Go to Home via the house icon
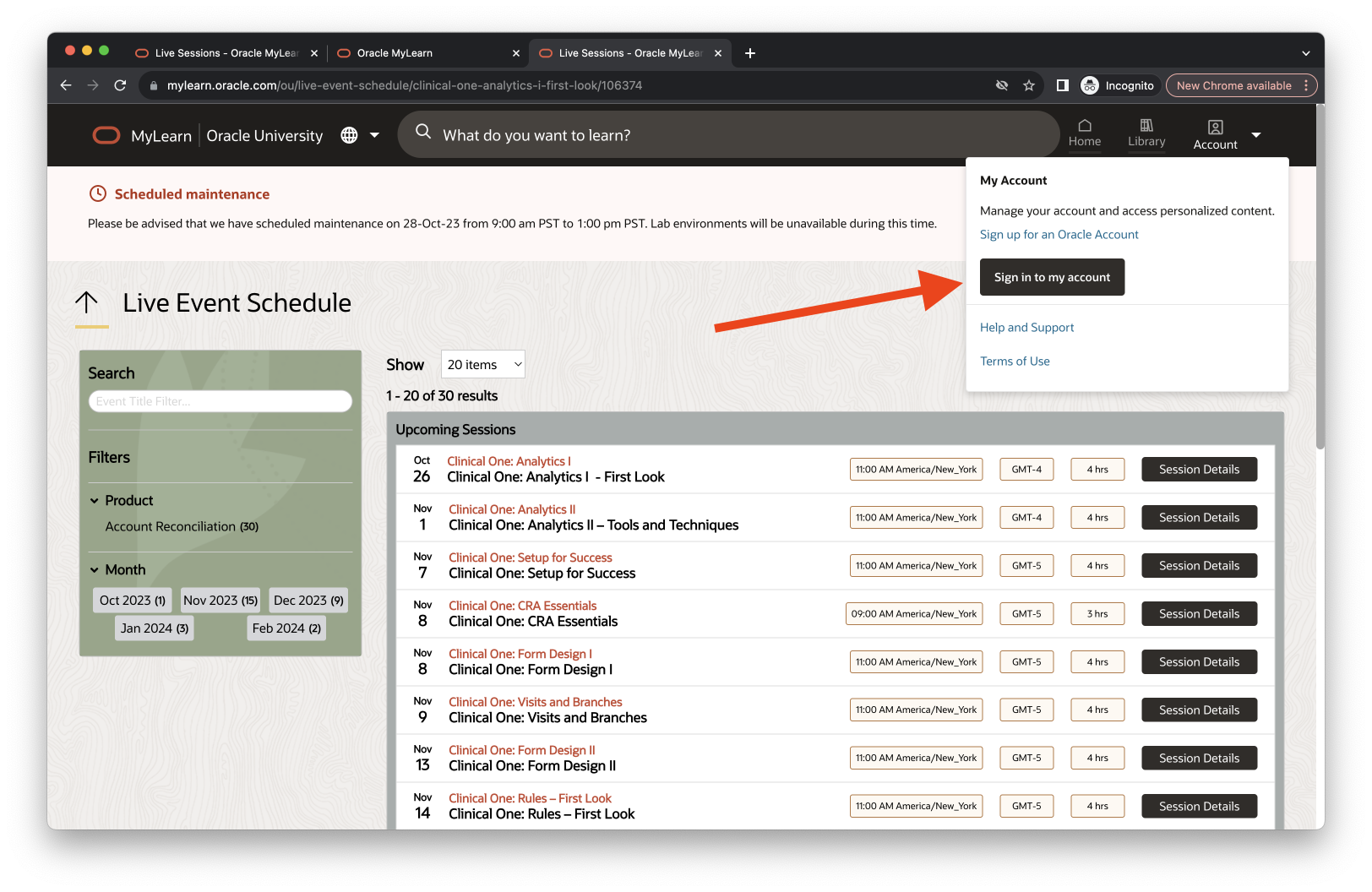This screenshot has width=1372, height=892. (x=1085, y=125)
